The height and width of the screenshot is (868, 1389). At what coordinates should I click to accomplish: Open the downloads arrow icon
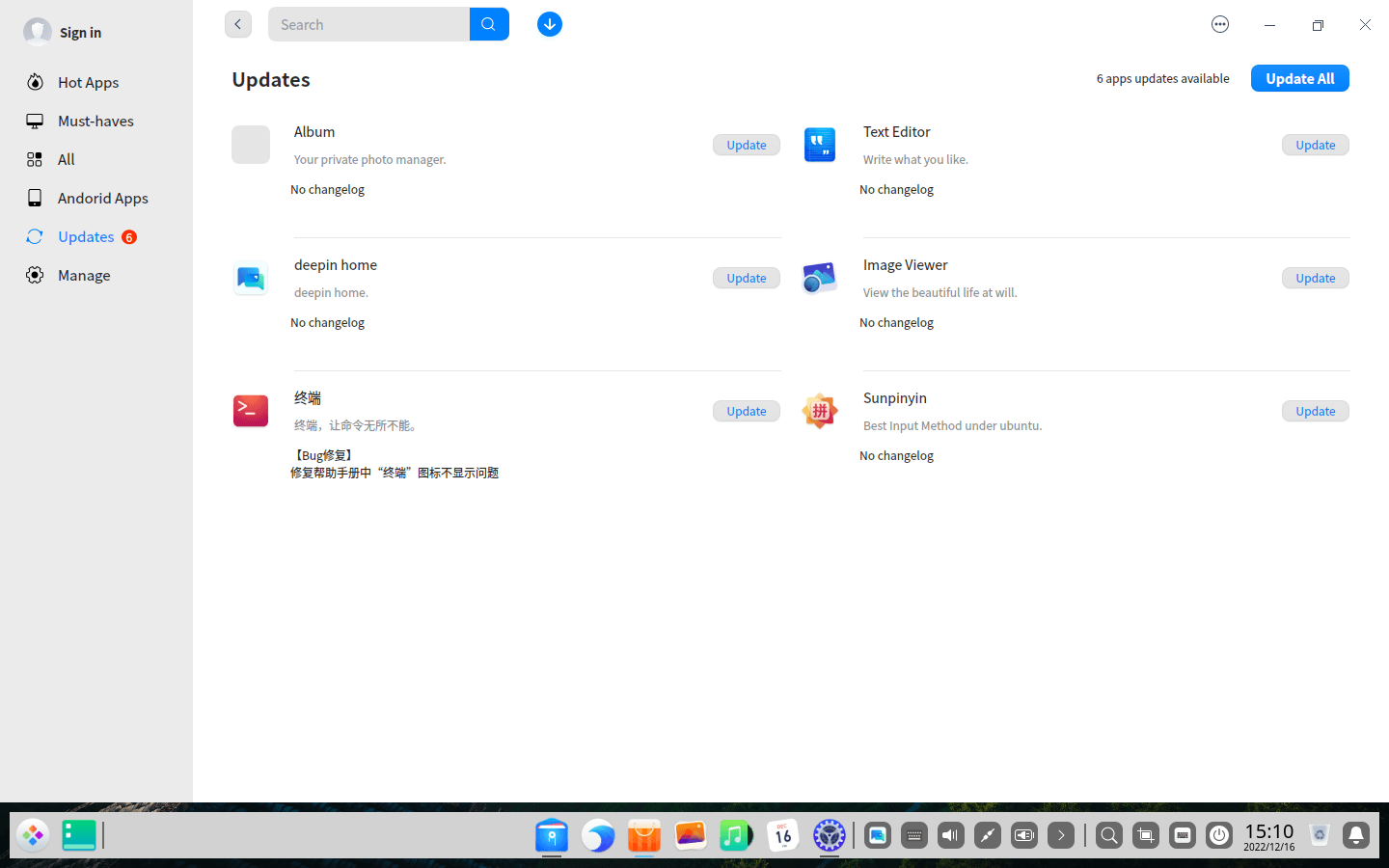(x=550, y=24)
